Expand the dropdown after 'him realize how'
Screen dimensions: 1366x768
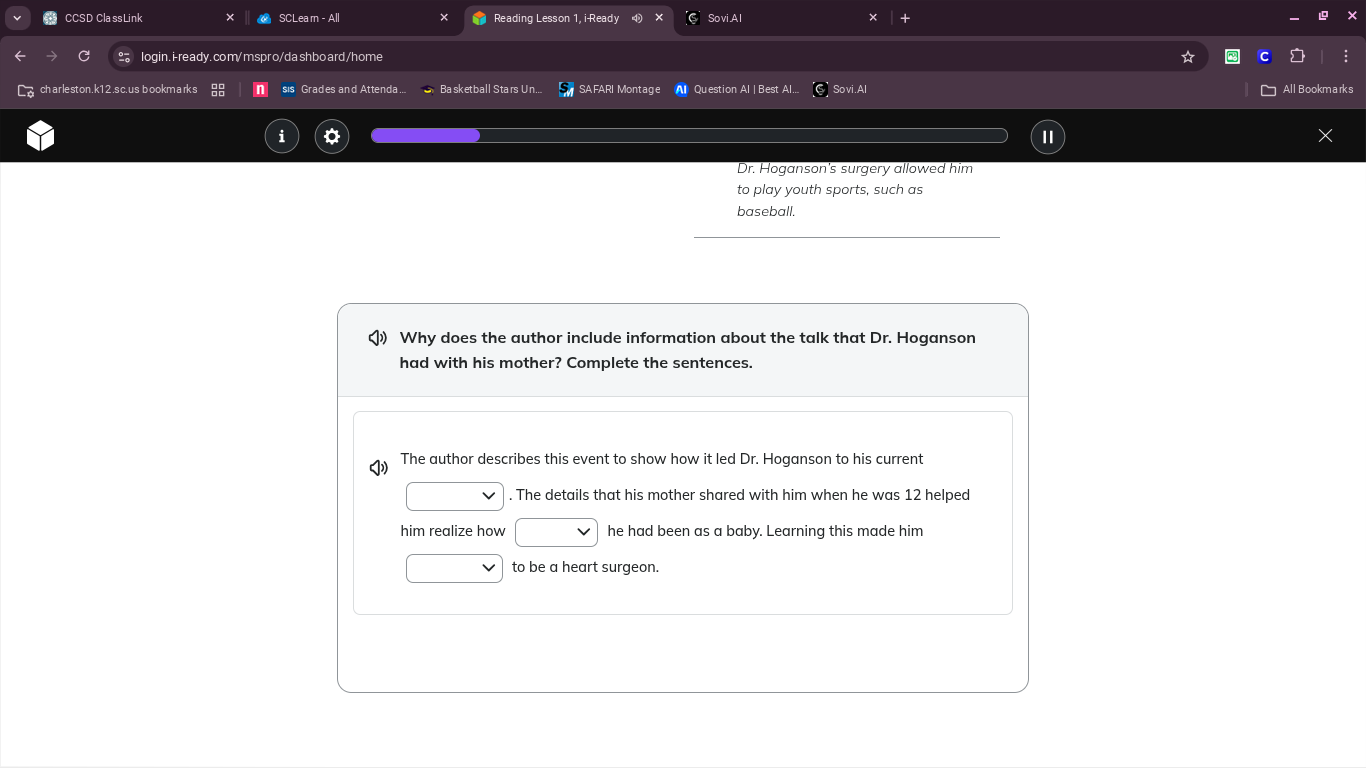pyautogui.click(x=556, y=532)
